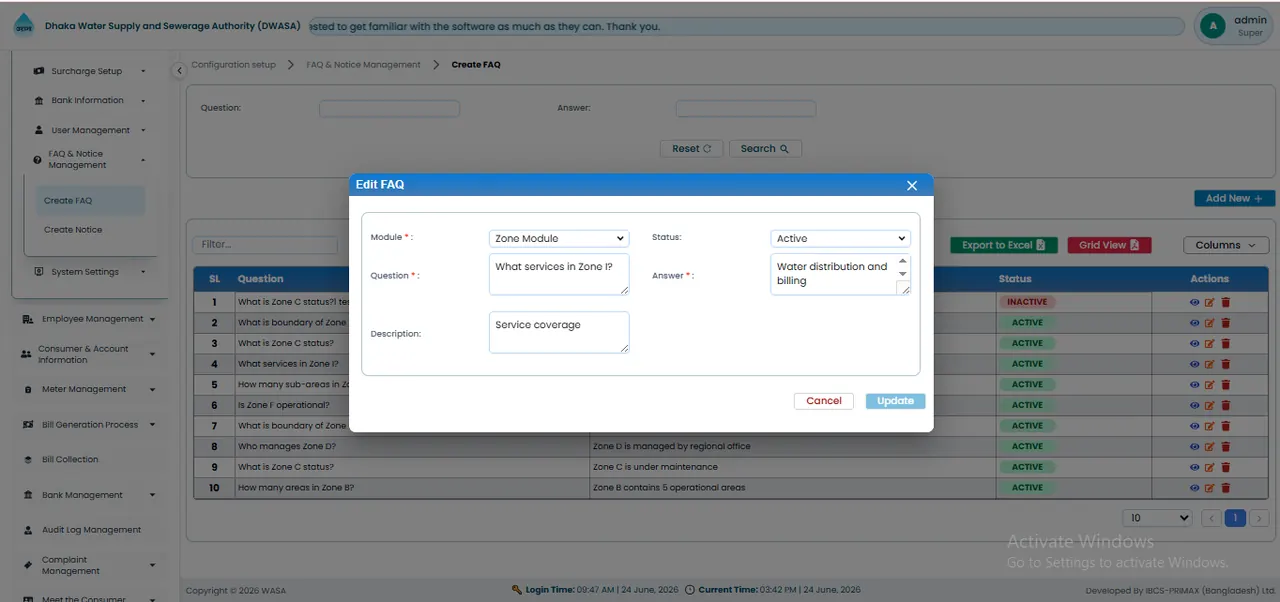Click into the Question text area
Viewport: 1280px width, 602px height.
pos(559,274)
